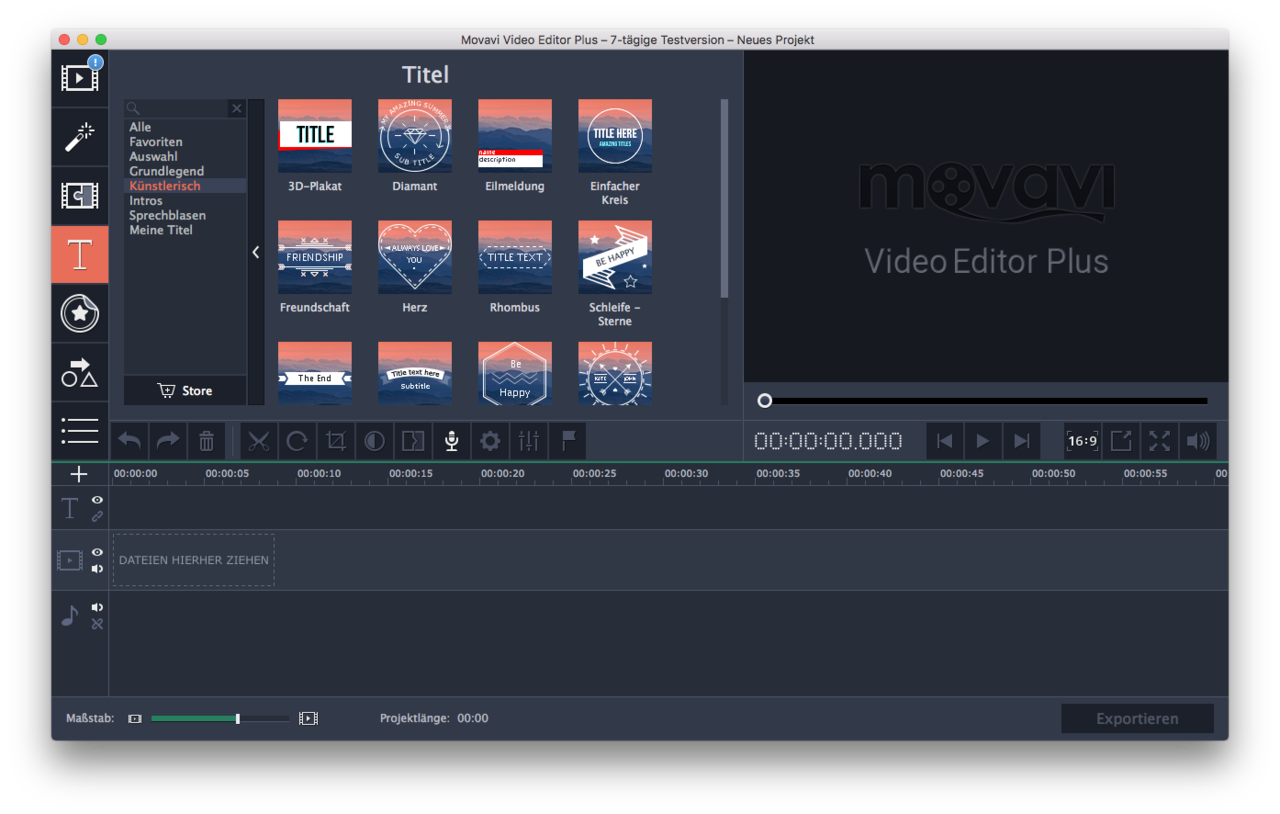Skip to next frame button
The width and height of the screenshot is (1280, 814).
1021,441
